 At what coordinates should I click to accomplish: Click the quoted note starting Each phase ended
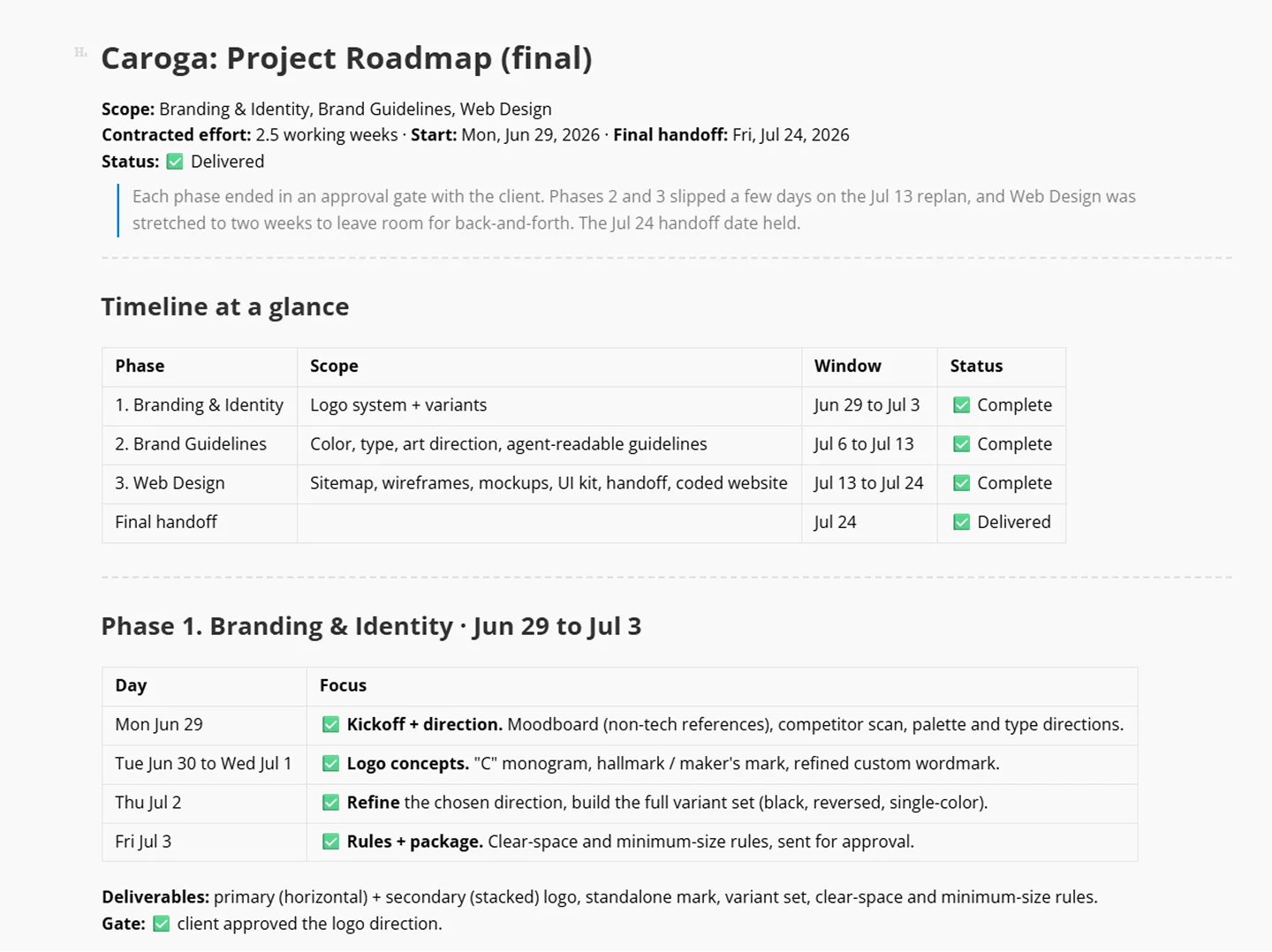coord(634,210)
